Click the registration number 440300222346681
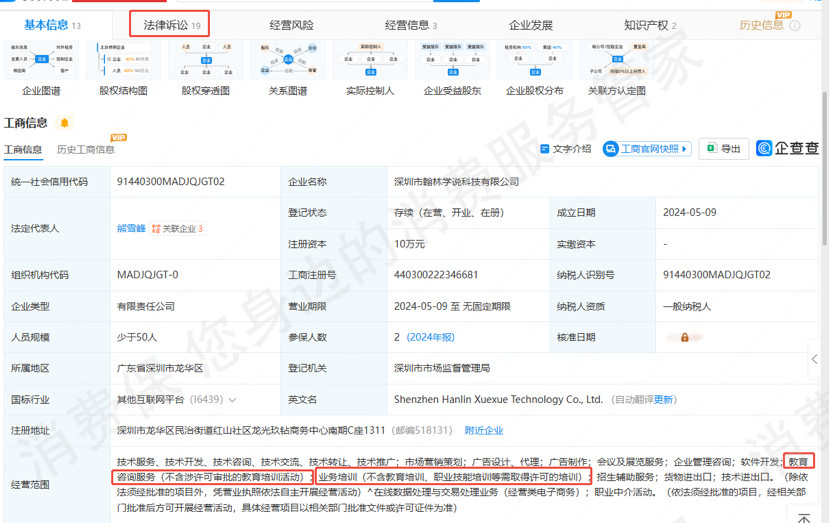The height and width of the screenshot is (523, 829). (436, 275)
